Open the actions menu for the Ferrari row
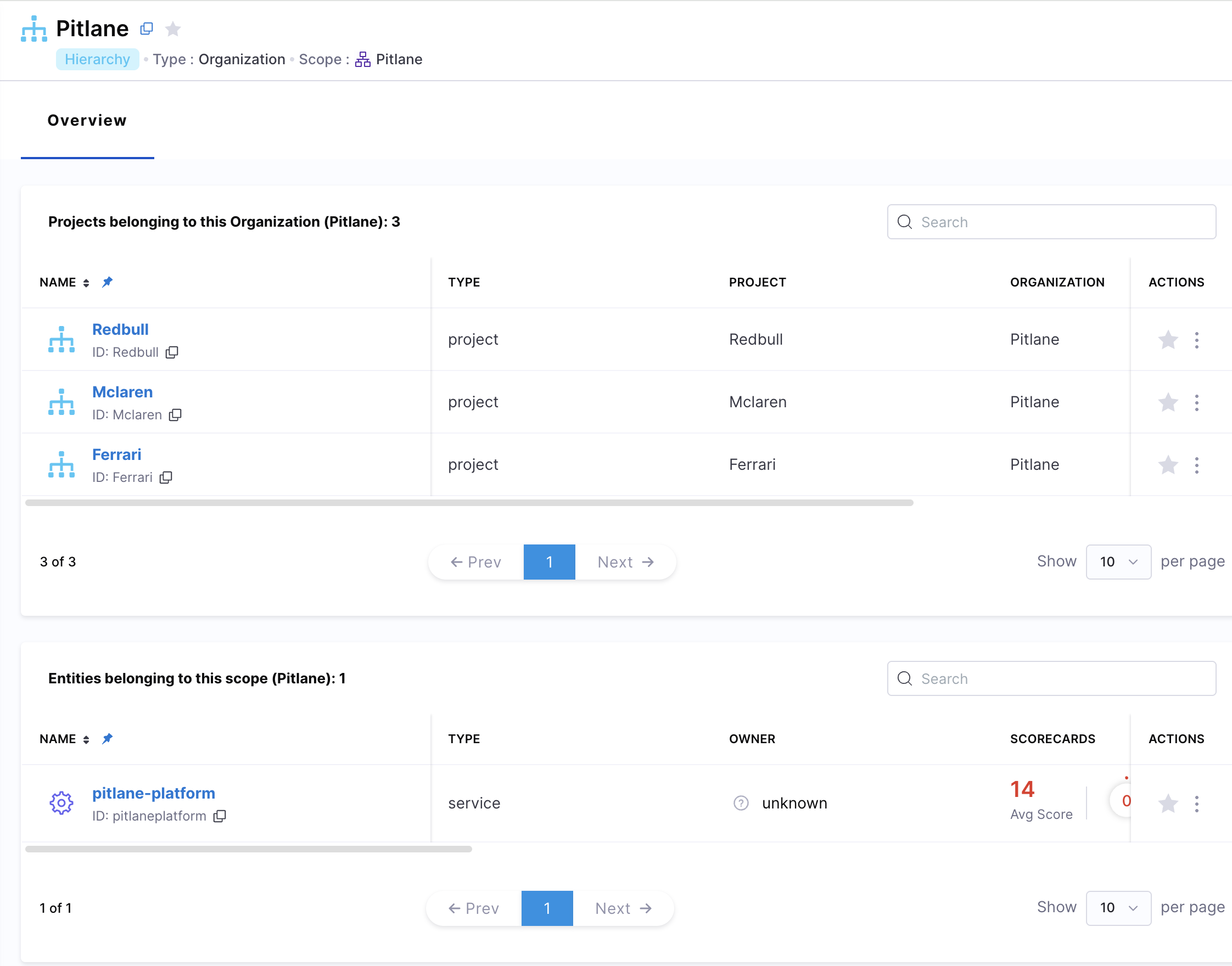Image resolution: width=1232 pixels, height=966 pixels. (x=1196, y=465)
